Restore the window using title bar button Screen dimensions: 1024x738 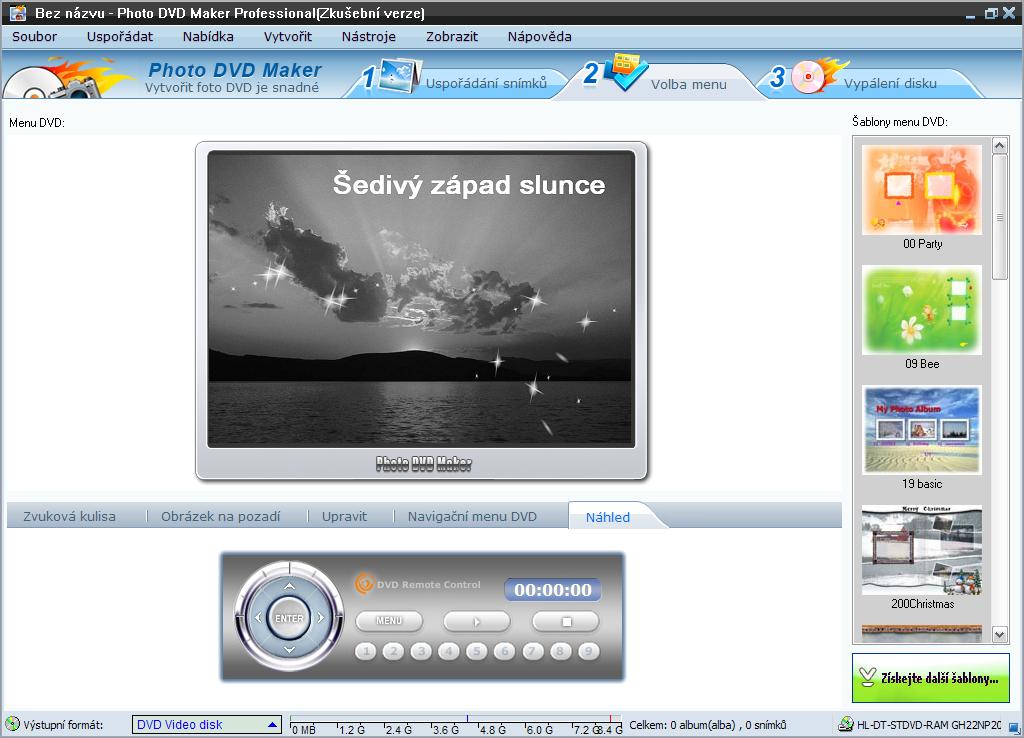click(x=991, y=13)
